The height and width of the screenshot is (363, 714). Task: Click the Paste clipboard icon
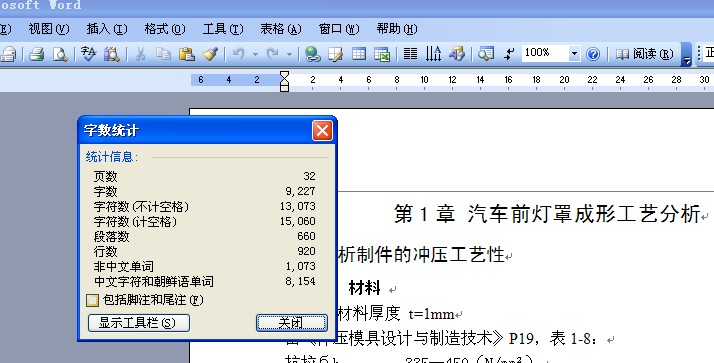[x=186, y=54]
